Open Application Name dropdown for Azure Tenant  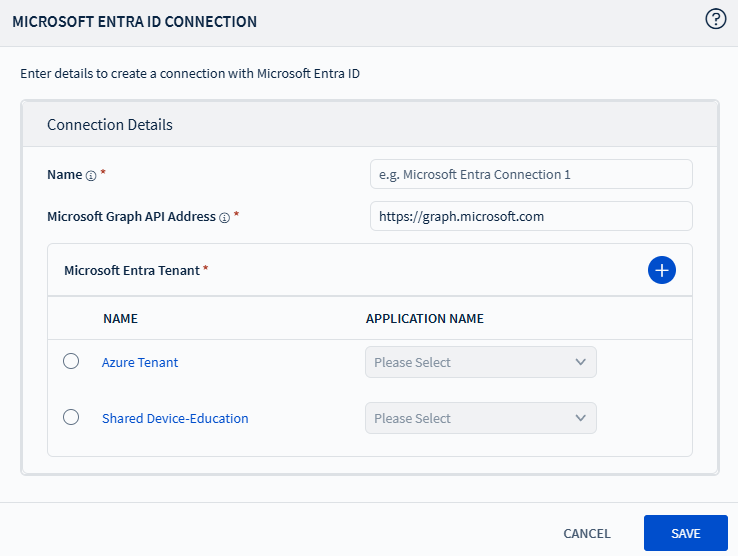pyautogui.click(x=480, y=362)
